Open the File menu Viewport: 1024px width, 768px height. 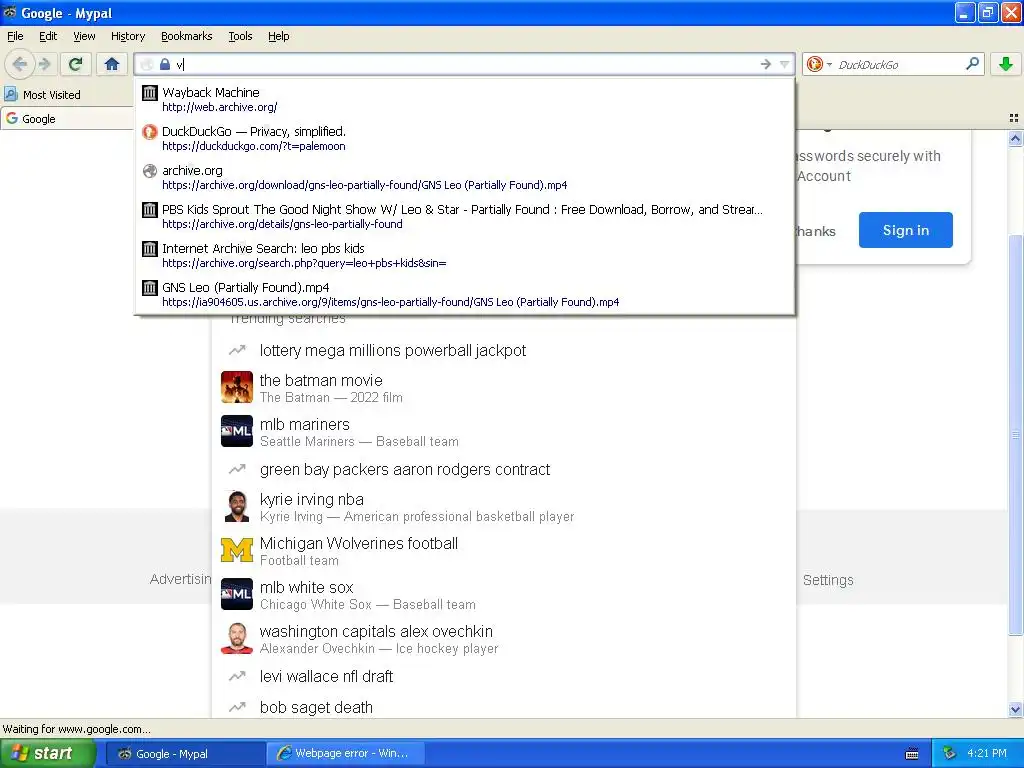click(15, 36)
